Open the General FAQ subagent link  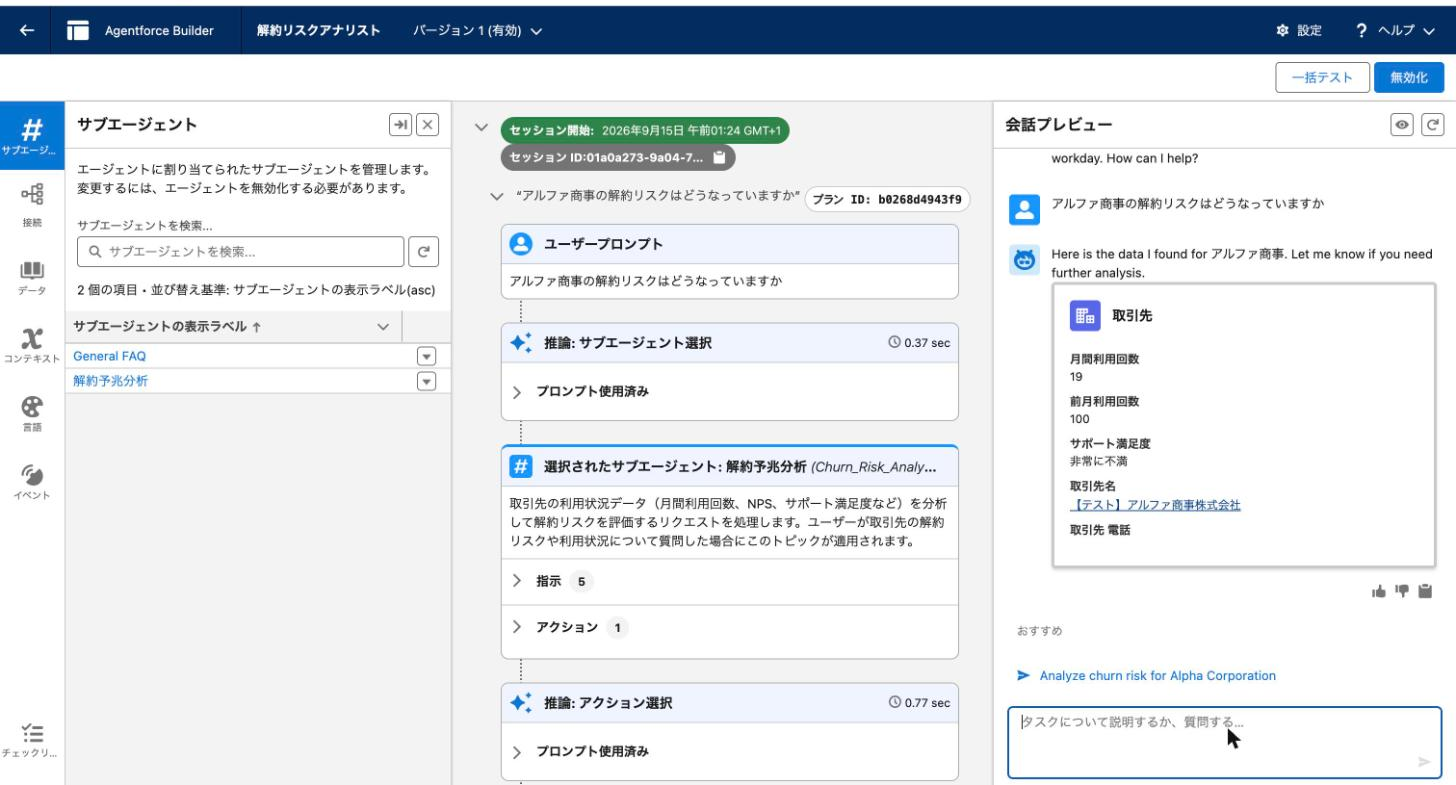pyautogui.click(x=110, y=356)
